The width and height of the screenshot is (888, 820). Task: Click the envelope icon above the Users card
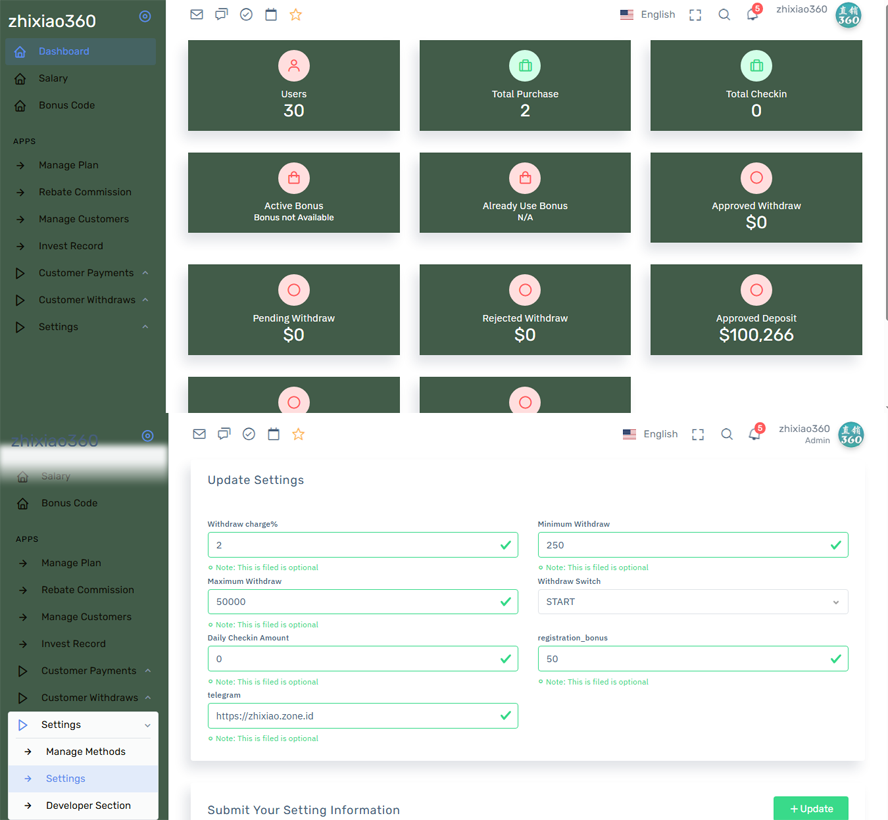click(196, 15)
